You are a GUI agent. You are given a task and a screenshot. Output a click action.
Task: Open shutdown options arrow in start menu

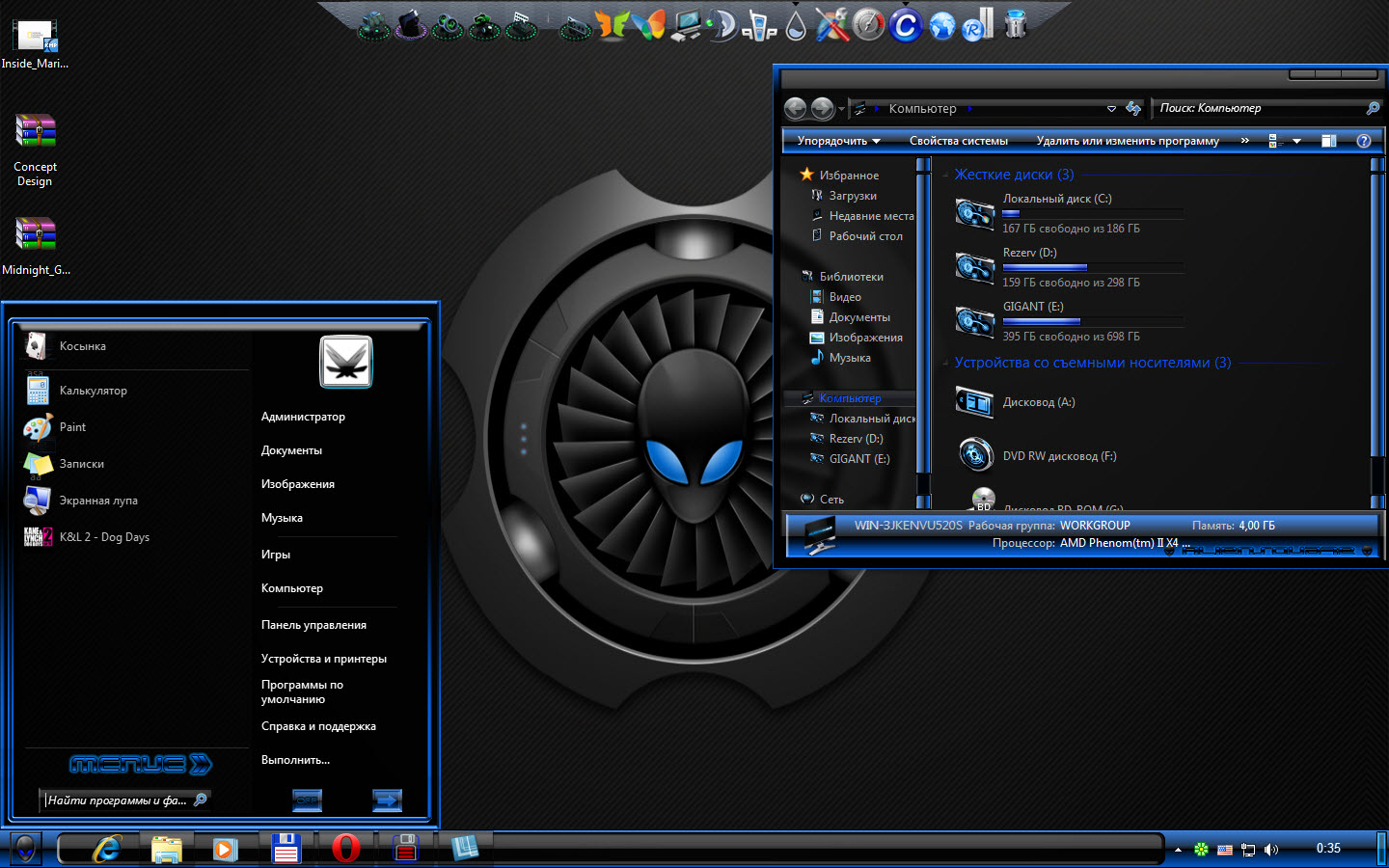pos(387,800)
